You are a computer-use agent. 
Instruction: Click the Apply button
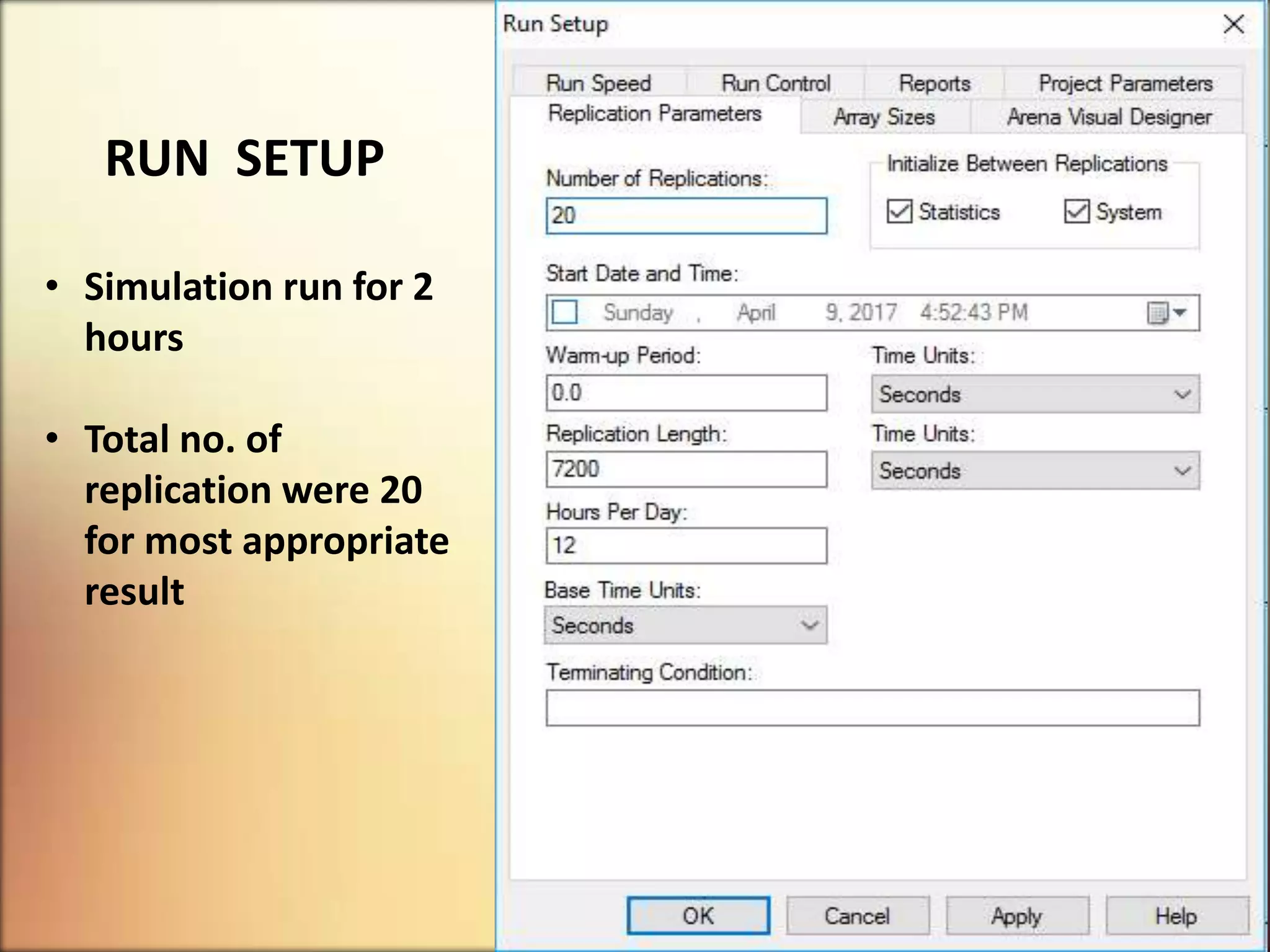click(1018, 915)
